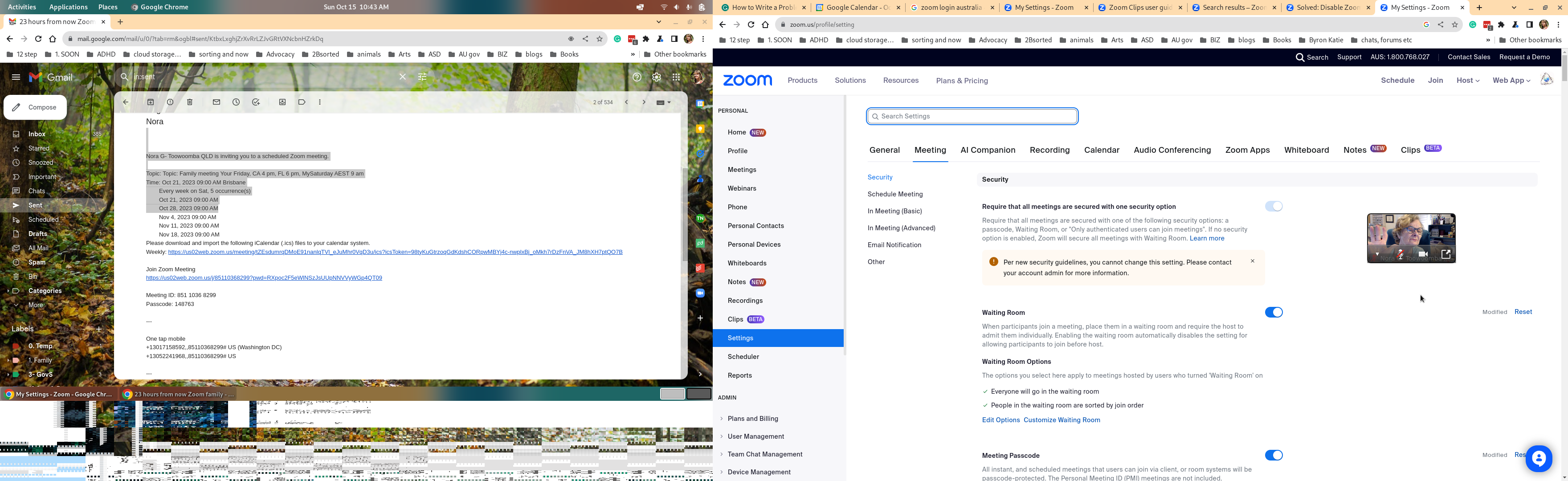Expand the Plans and Billing section
This screenshot has width=1568, height=481.
click(753, 418)
